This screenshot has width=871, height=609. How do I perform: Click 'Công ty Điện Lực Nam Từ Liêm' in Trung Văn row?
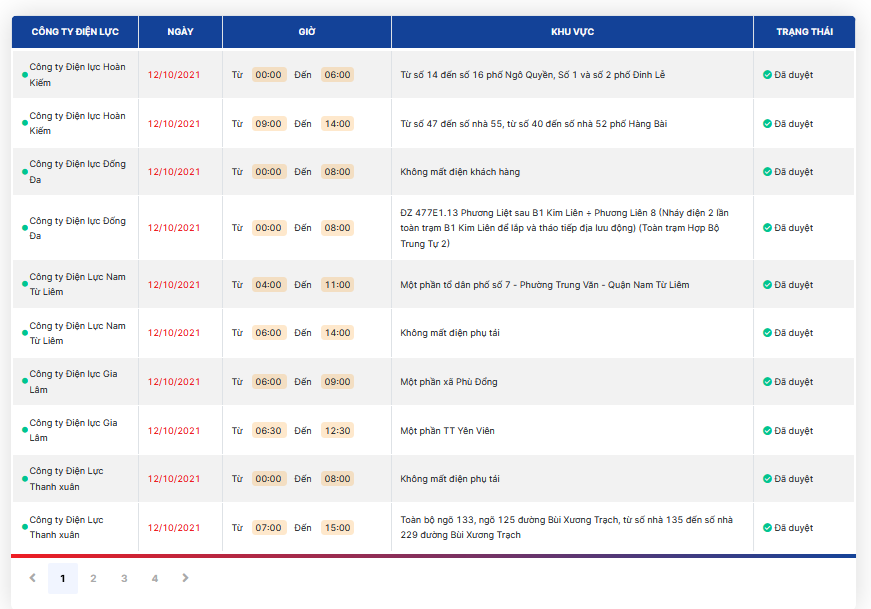tap(77, 284)
